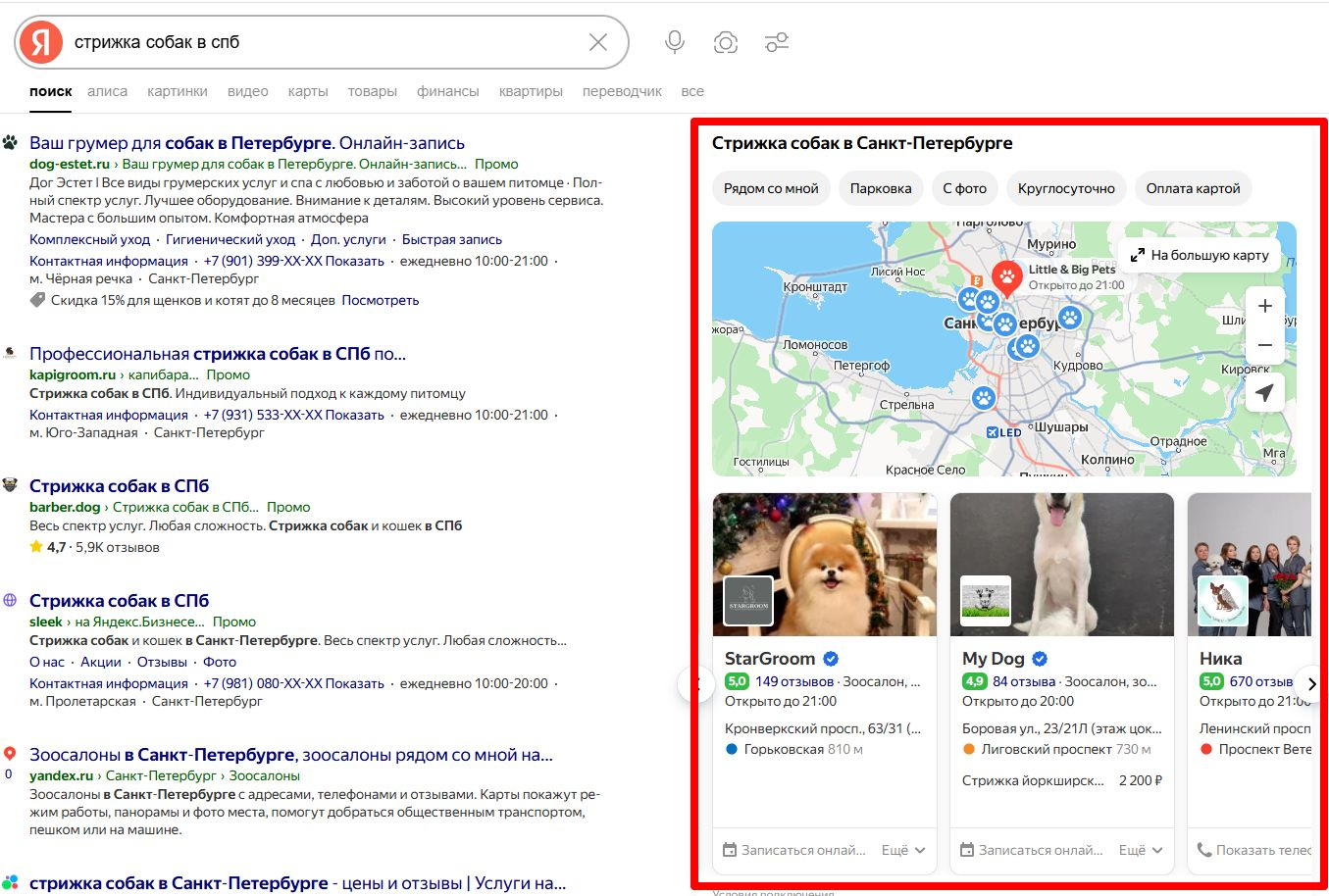Screen dimensions: 1329x896
Task: Open search settings sliders icon
Action: [x=777, y=42]
